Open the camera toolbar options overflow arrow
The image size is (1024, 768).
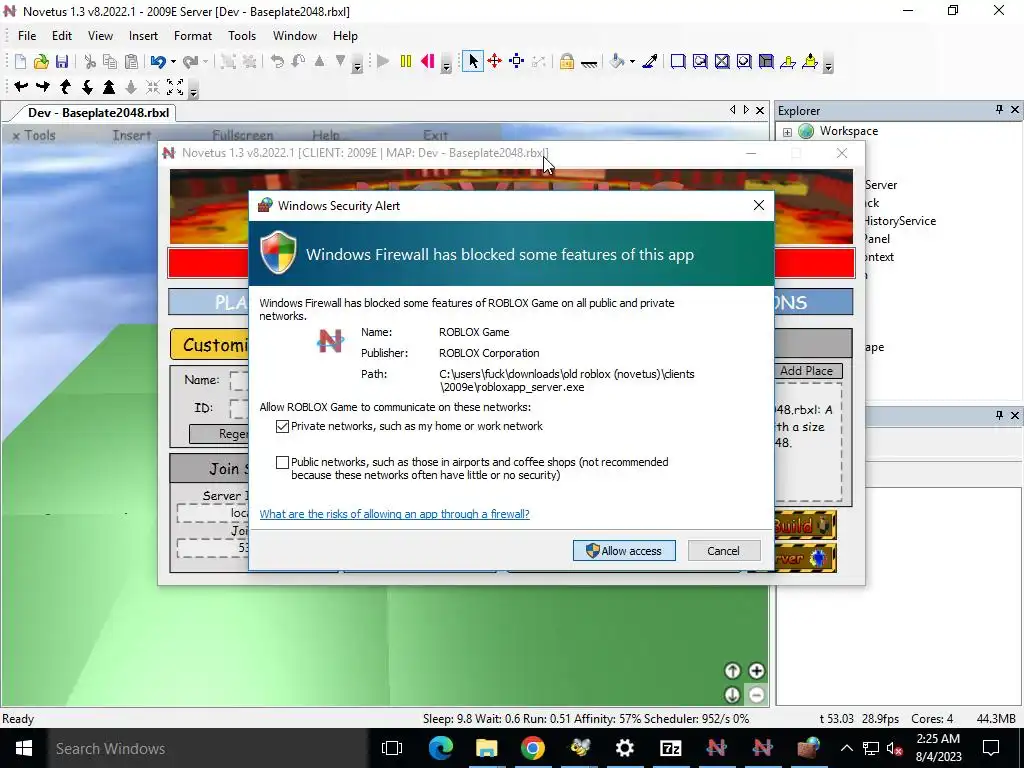click(193, 91)
